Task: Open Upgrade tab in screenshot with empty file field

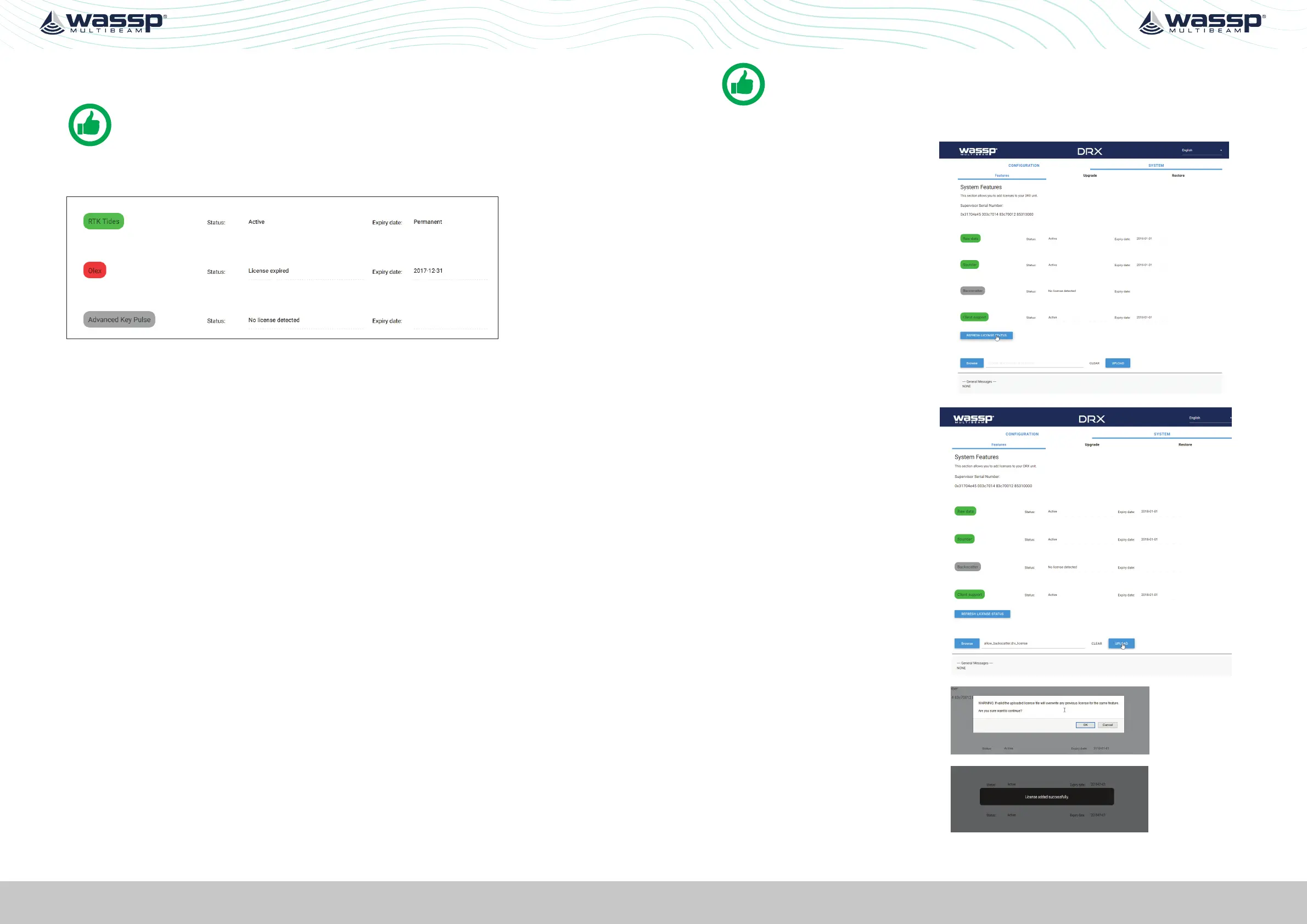Action: click(x=1090, y=176)
